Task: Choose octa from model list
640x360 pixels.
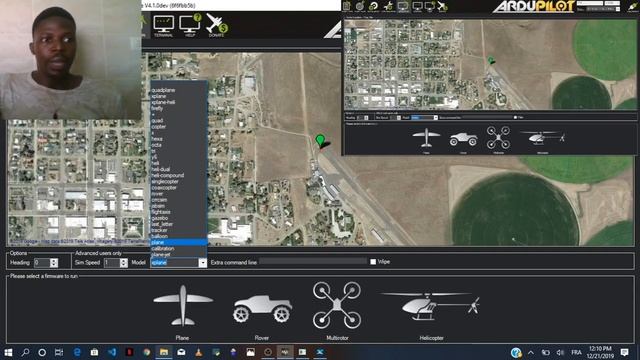Action: click(157, 145)
